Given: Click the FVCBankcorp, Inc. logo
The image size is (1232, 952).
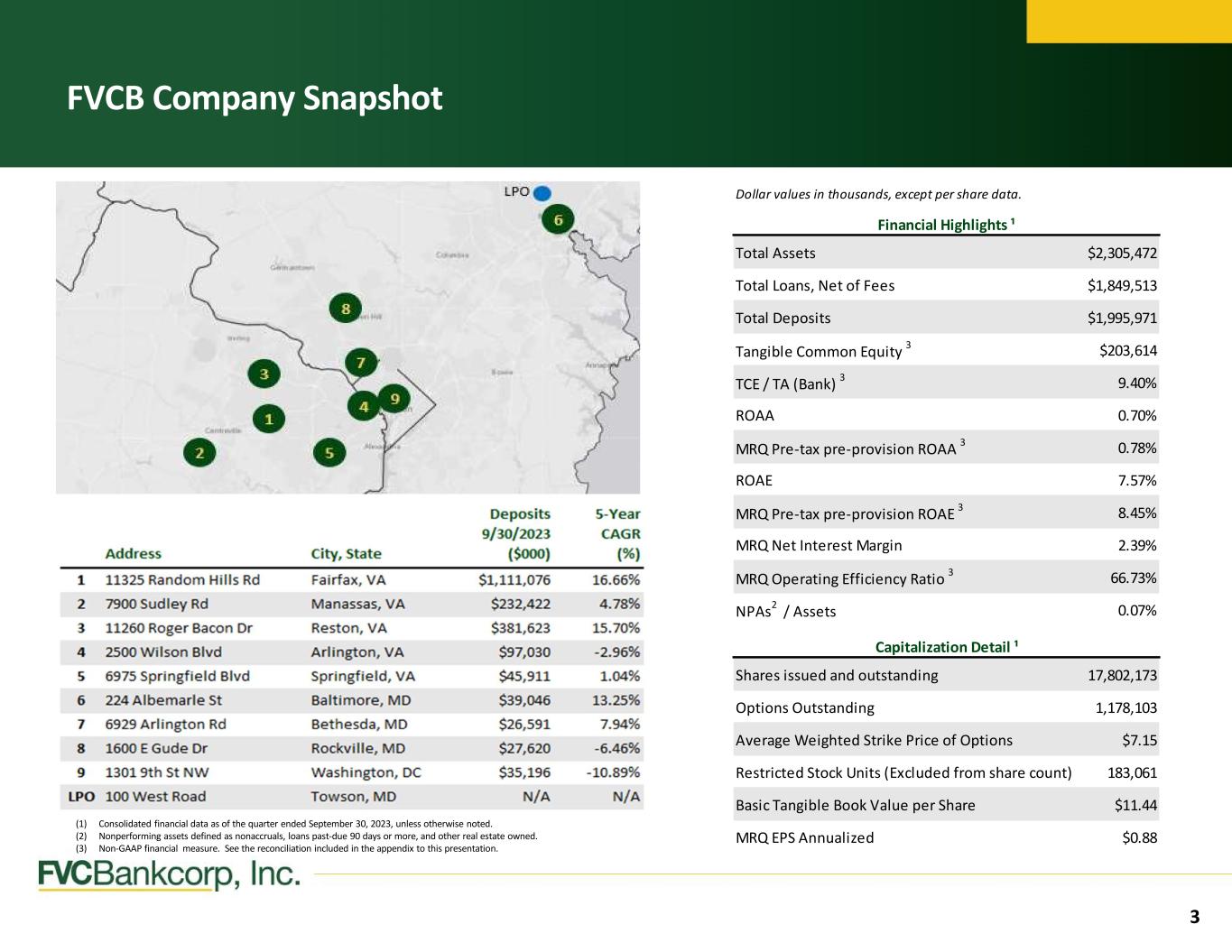Looking at the screenshot, I should 169,875.
